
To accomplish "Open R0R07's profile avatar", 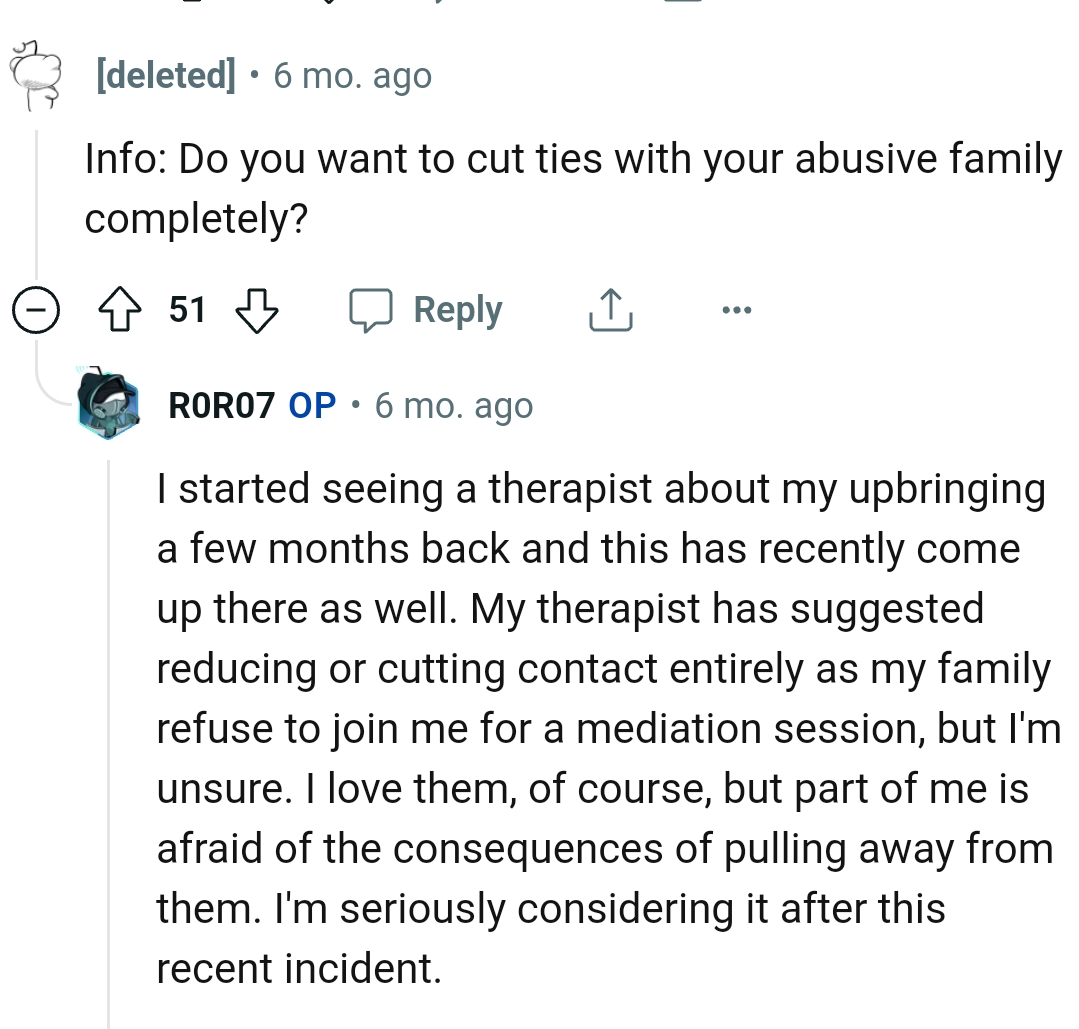I will coord(108,405).
